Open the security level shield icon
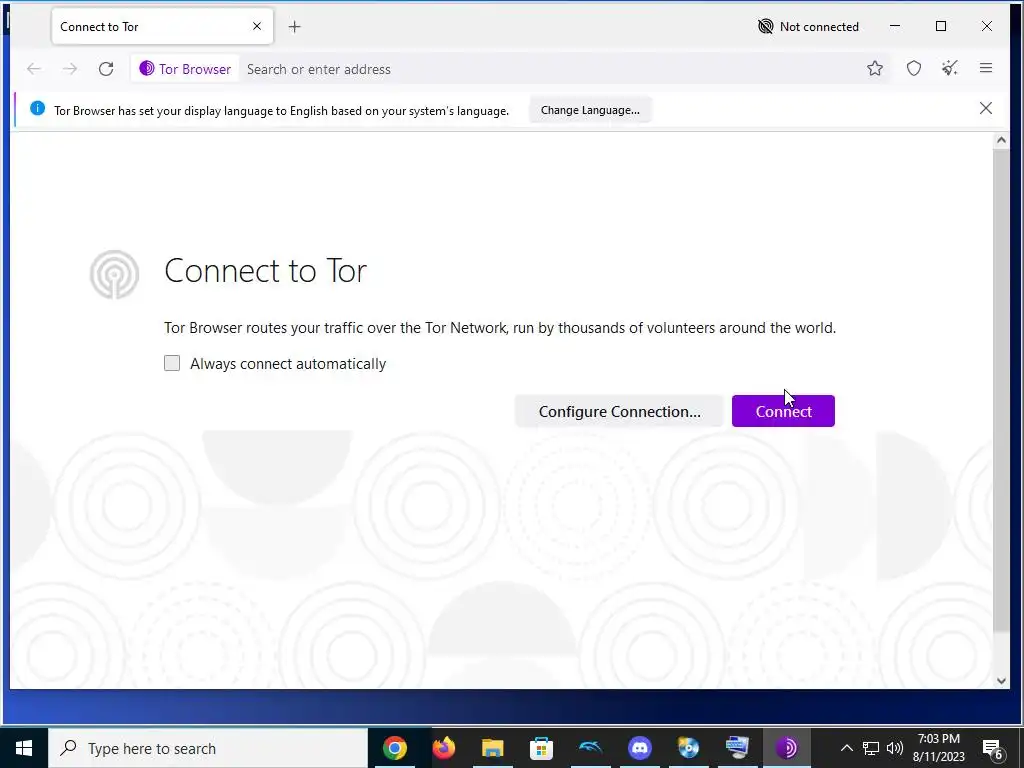The width and height of the screenshot is (1024, 768). point(914,68)
